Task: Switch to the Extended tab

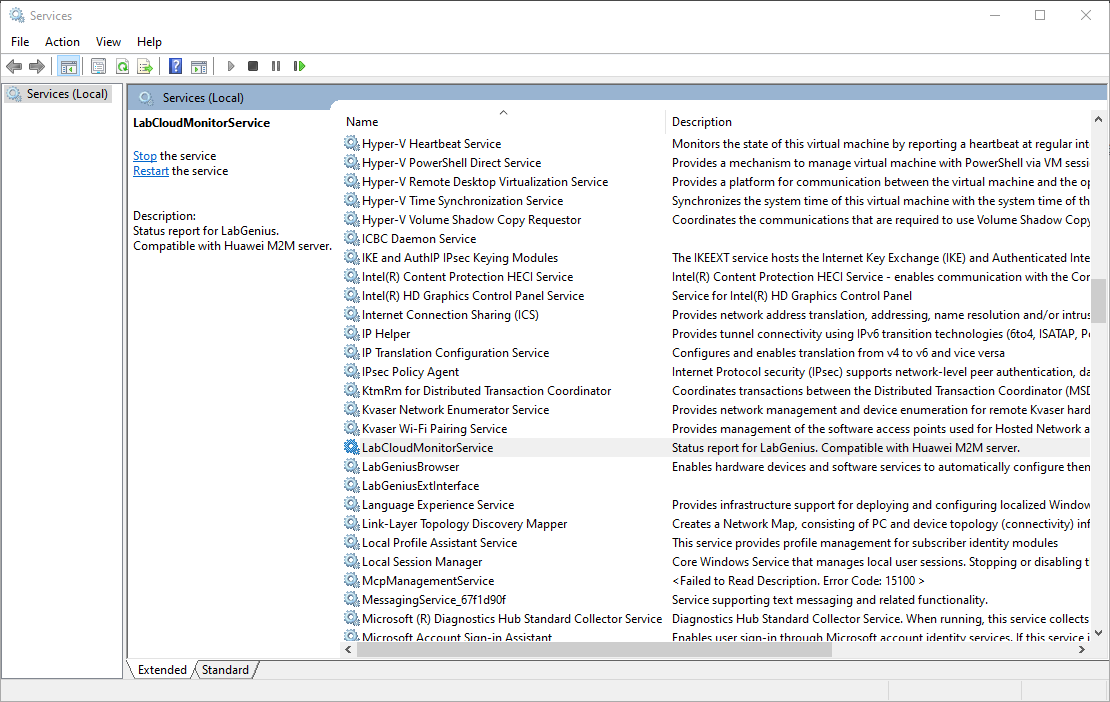Action: point(162,669)
